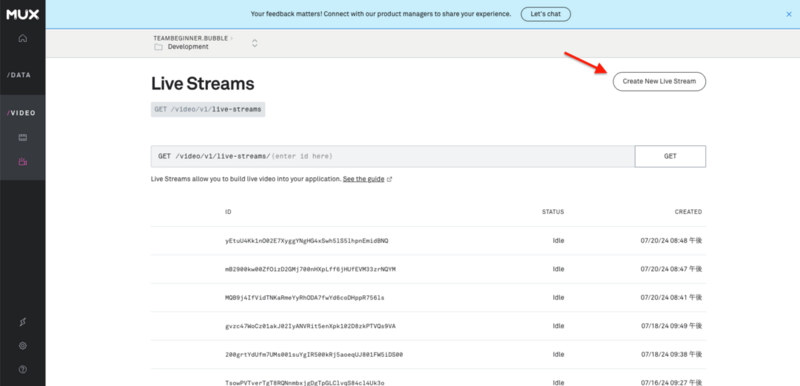Sort by the CREATED column header

click(688, 212)
